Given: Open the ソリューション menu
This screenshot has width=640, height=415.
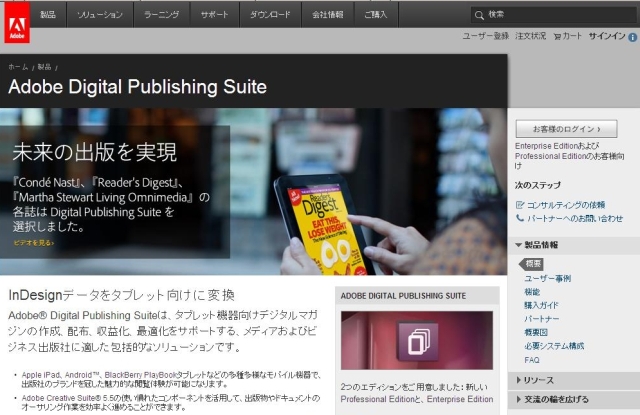Looking at the screenshot, I should 100,15.
